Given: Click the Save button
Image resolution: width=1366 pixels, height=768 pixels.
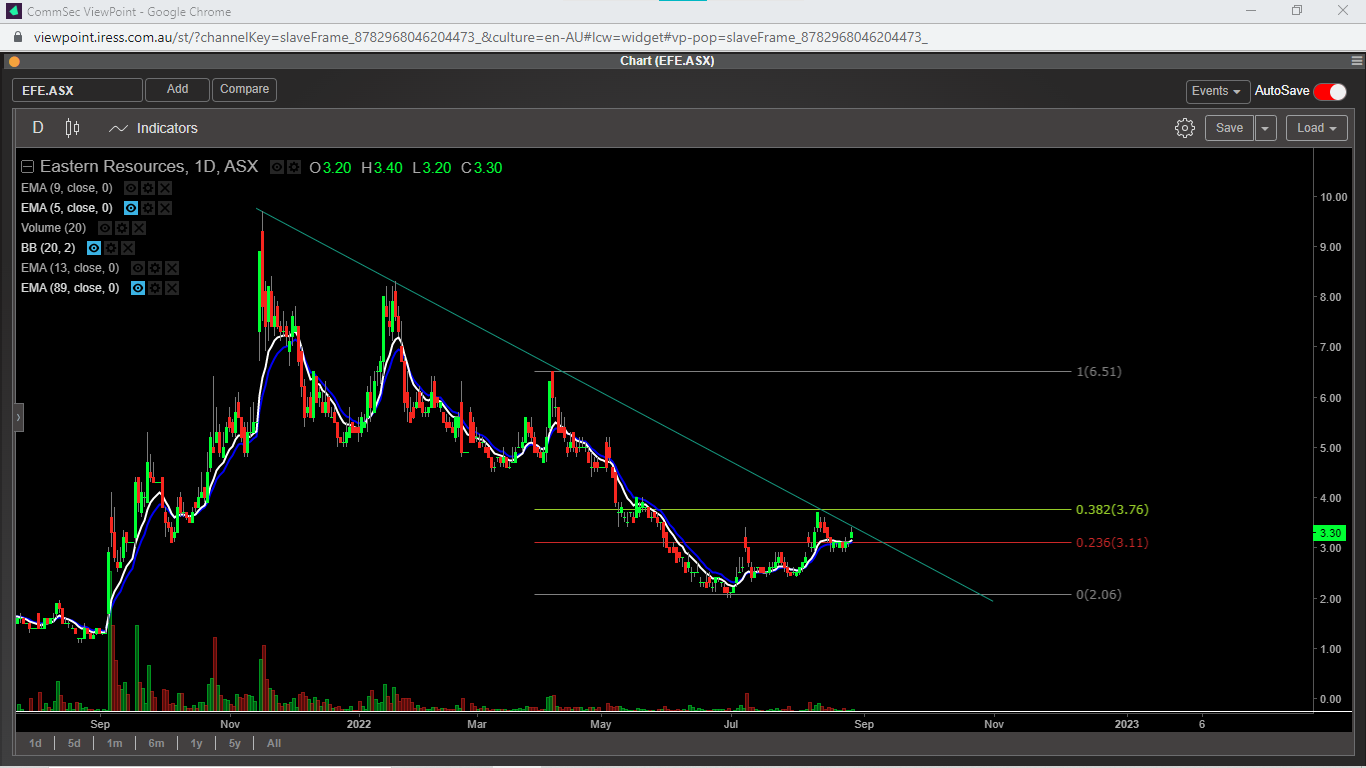Looking at the screenshot, I should (1229, 128).
